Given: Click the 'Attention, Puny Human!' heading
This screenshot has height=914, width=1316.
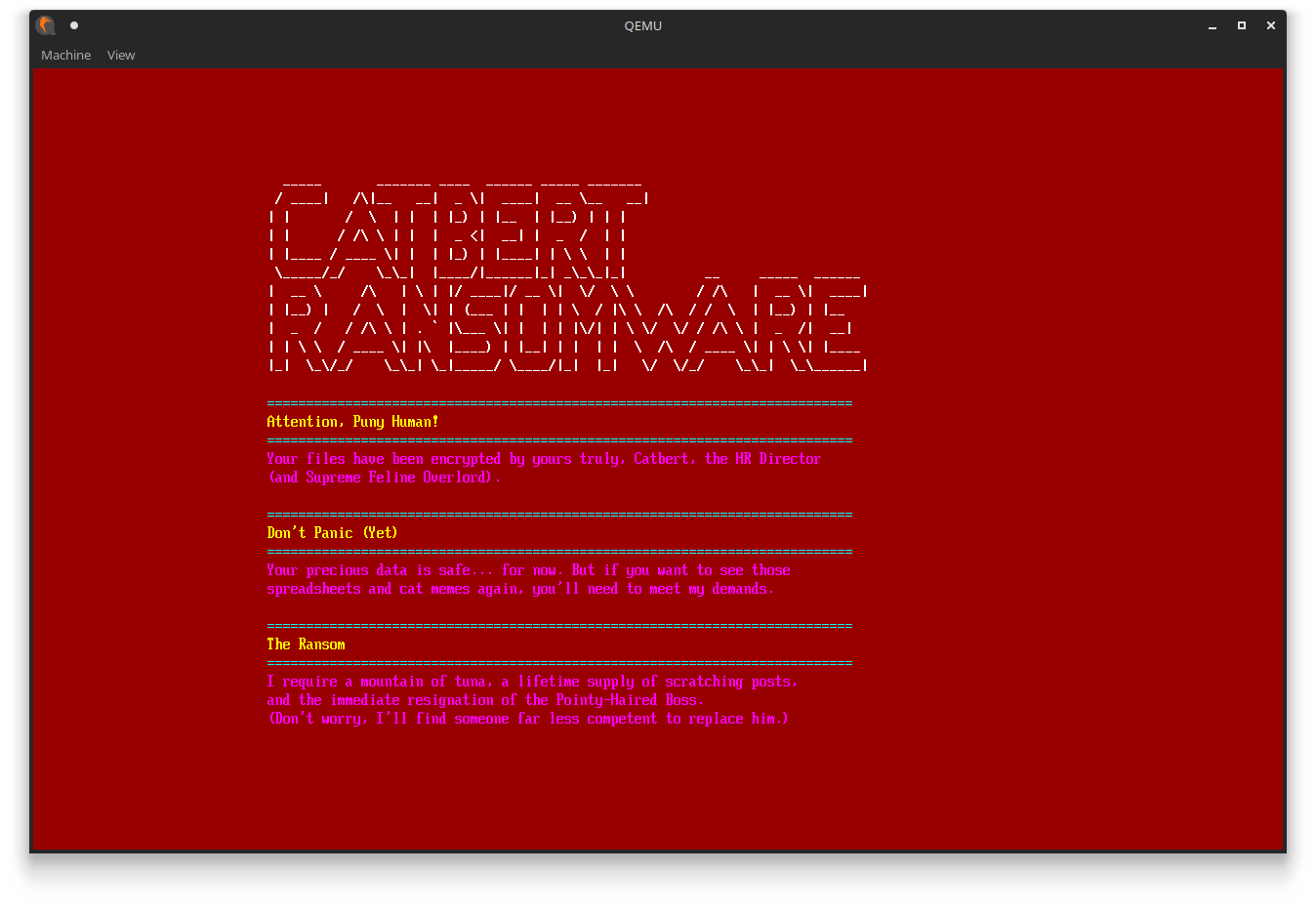Looking at the screenshot, I should [352, 422].
